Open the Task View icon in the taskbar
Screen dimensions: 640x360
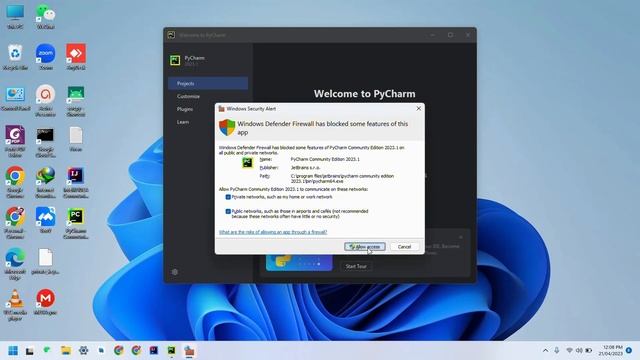pyautogui.click(x=29, y=351)
